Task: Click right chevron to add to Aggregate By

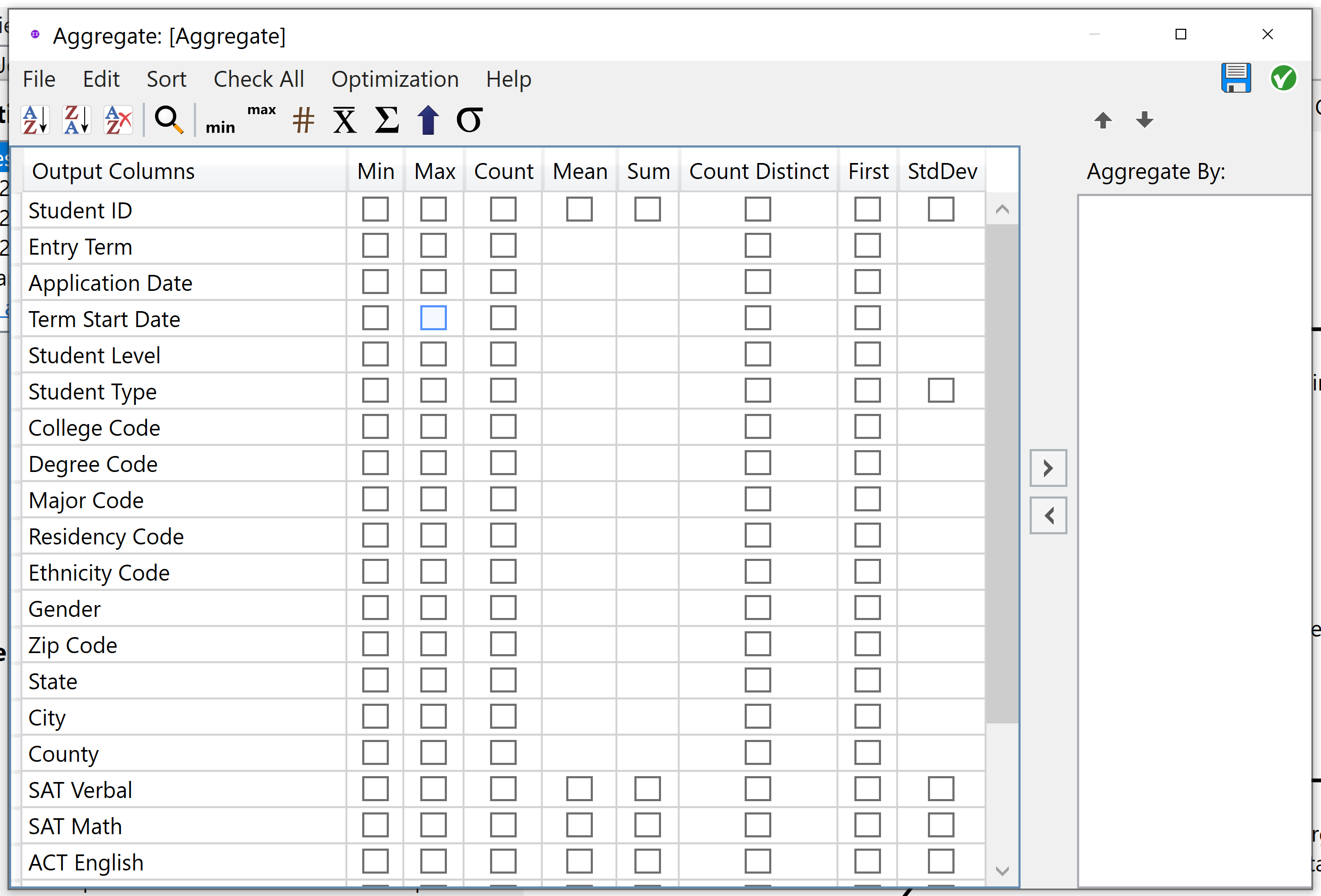Action: click(1048, 468)
